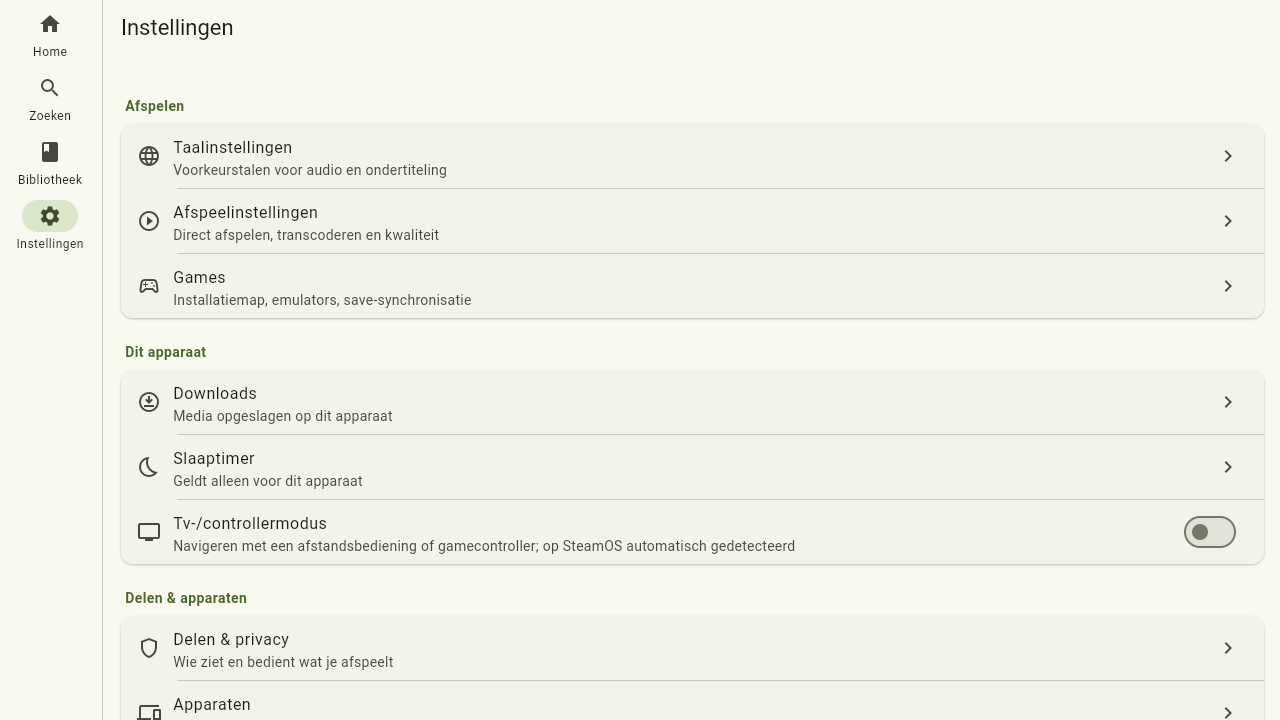This screenshot has width=1280, height=720.
Task: Click the chevron on the Slaaptimer row
Action: tap(1228, 467)
